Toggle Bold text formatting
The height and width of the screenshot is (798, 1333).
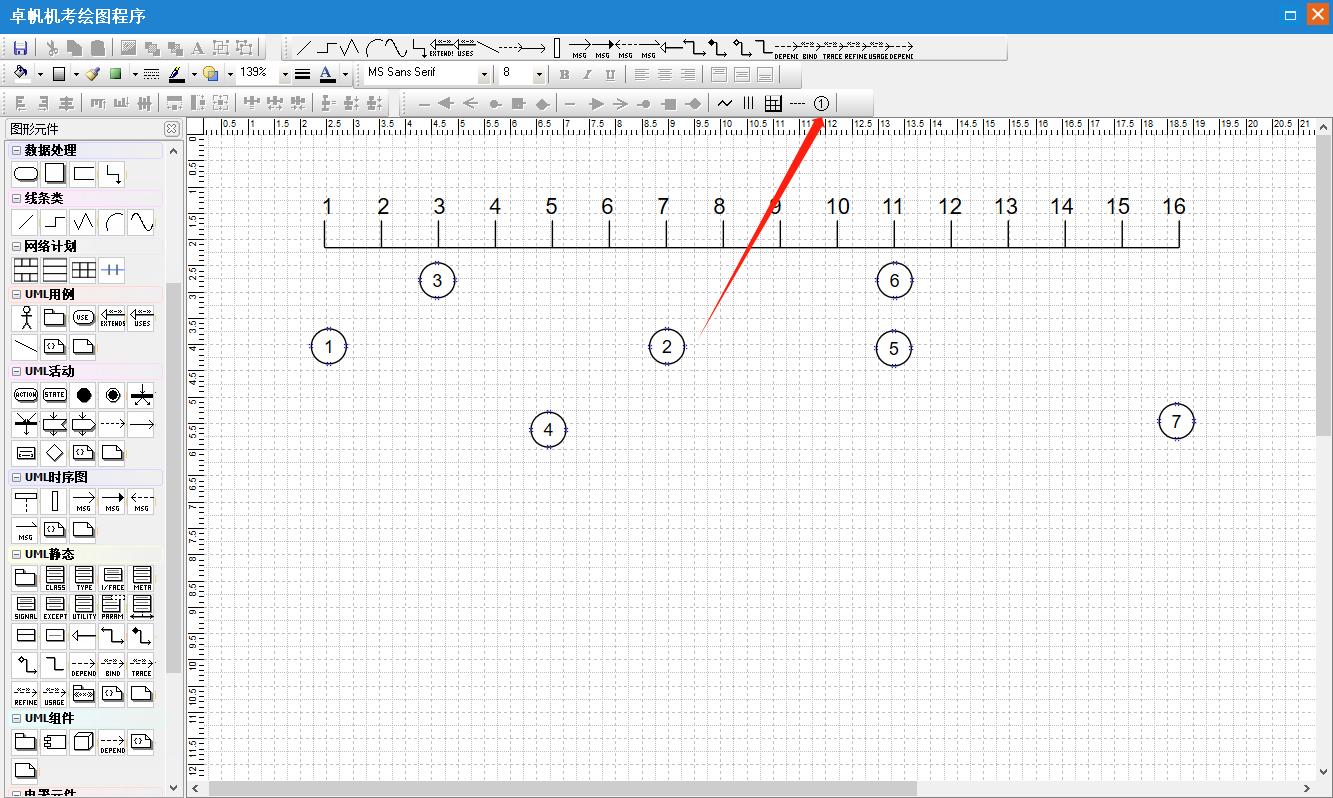pyautogui.click(x=564, y=74)
